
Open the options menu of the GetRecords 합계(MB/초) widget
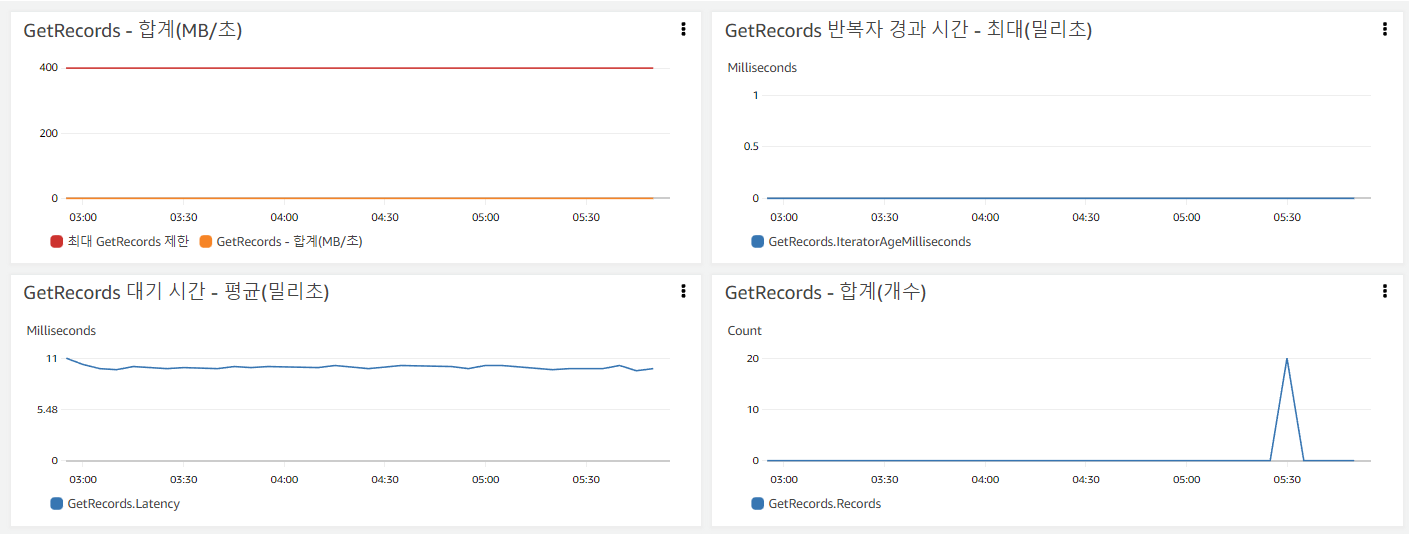pyautogui.click(x=683, y=30)
